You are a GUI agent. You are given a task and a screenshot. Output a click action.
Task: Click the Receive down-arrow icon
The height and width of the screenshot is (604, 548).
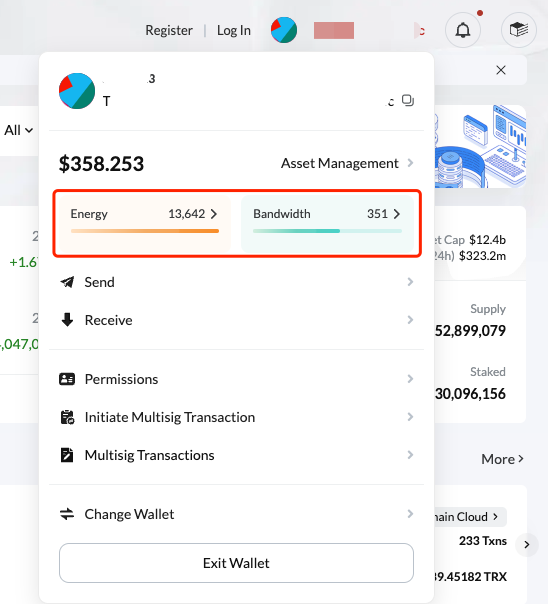pos(67,320)
